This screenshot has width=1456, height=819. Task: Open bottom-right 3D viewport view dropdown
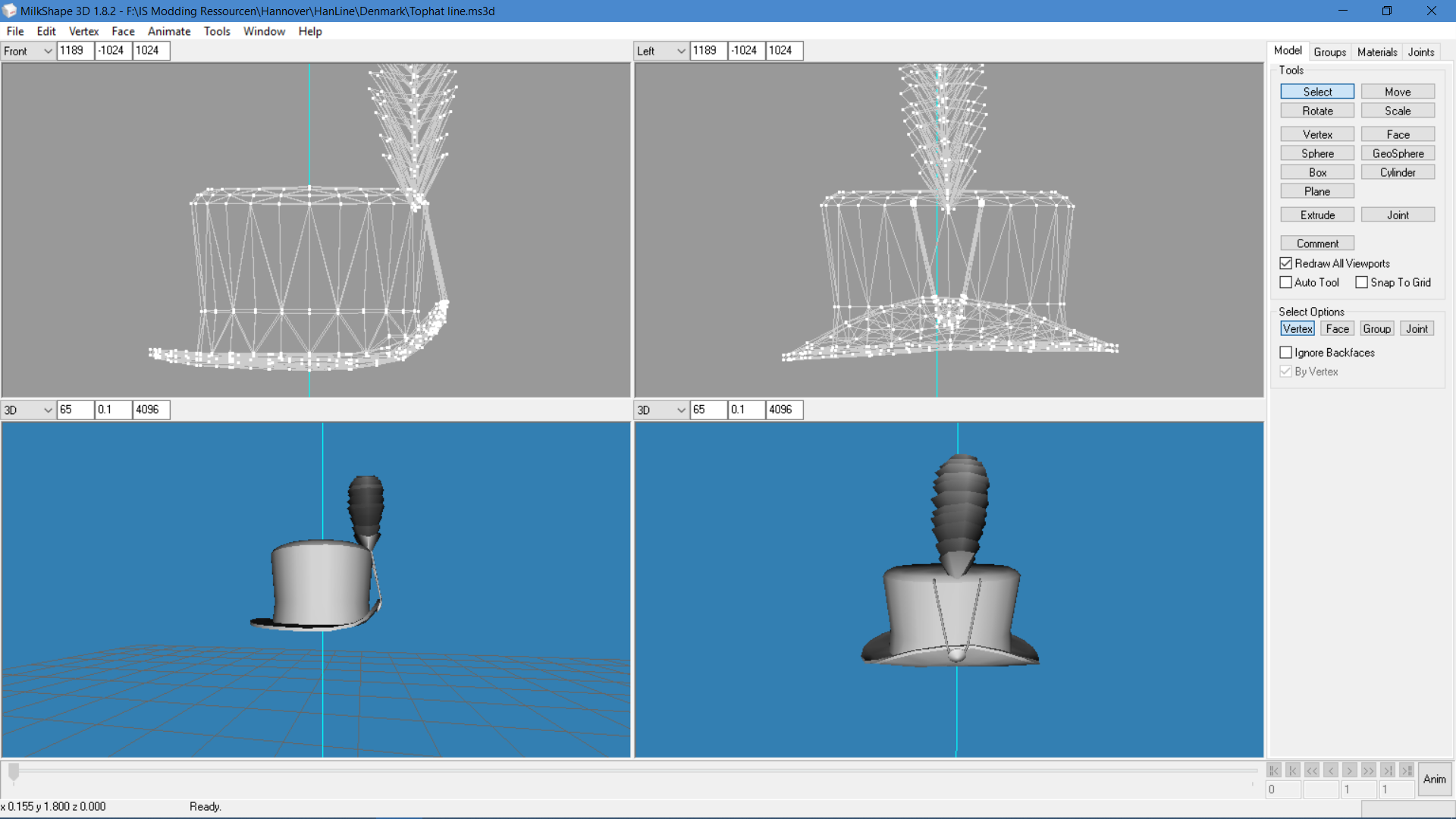(x=661, y=410)
